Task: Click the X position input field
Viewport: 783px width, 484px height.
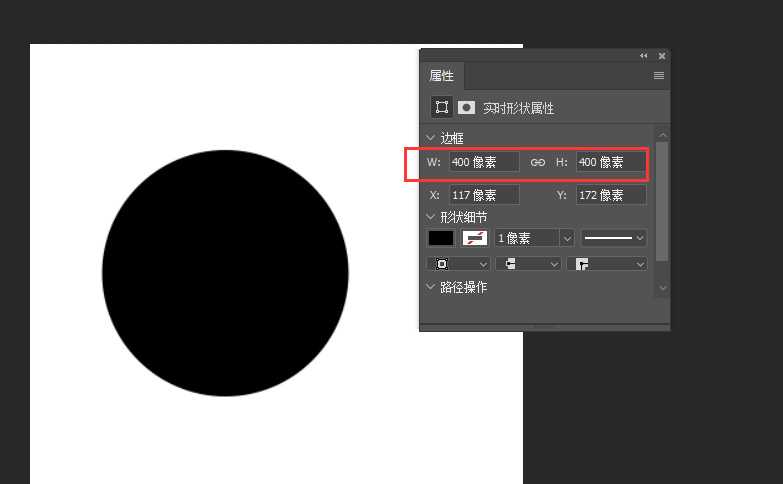Action: [484, 195]
